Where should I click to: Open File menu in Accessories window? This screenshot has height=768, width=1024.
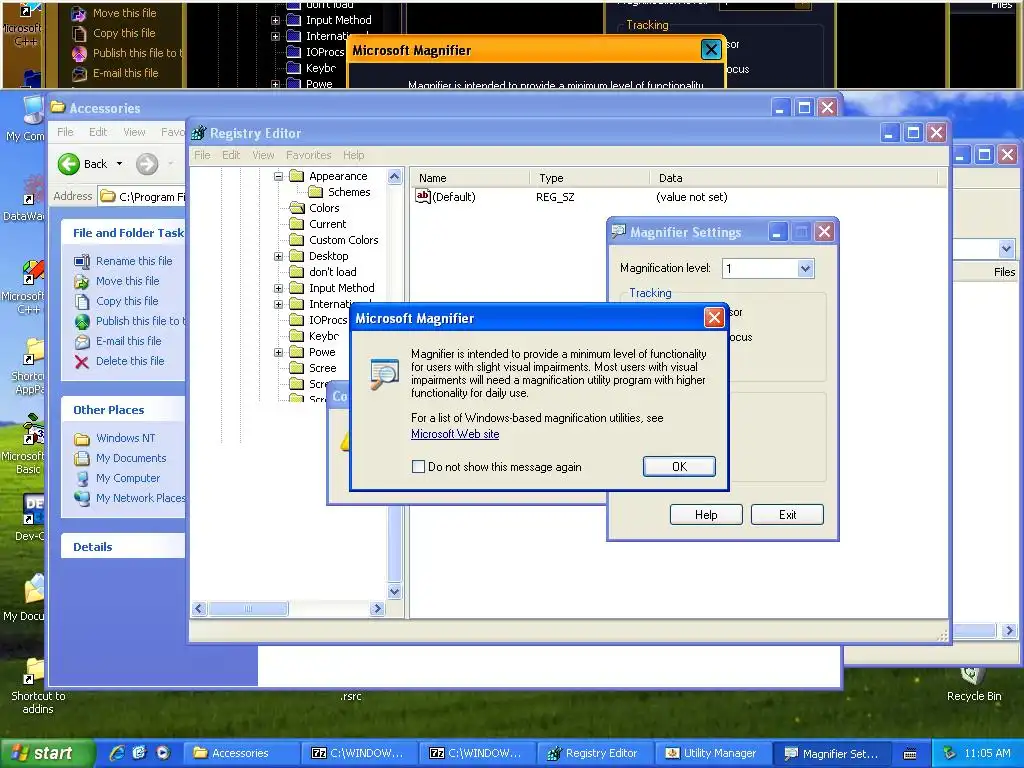tap(65, 132)
